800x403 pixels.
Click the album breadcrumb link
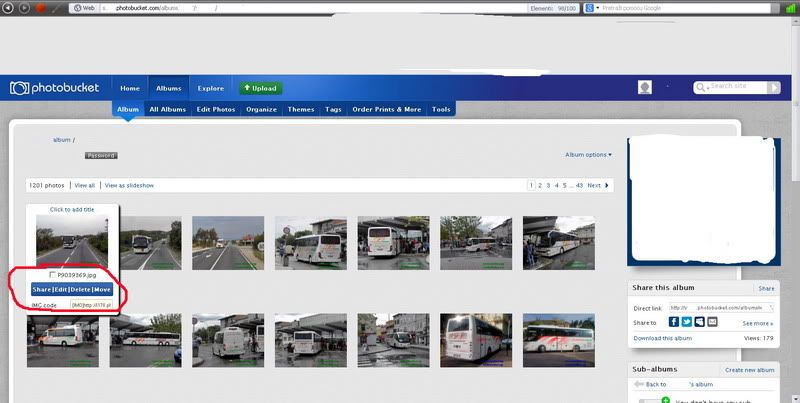point(62,140)
